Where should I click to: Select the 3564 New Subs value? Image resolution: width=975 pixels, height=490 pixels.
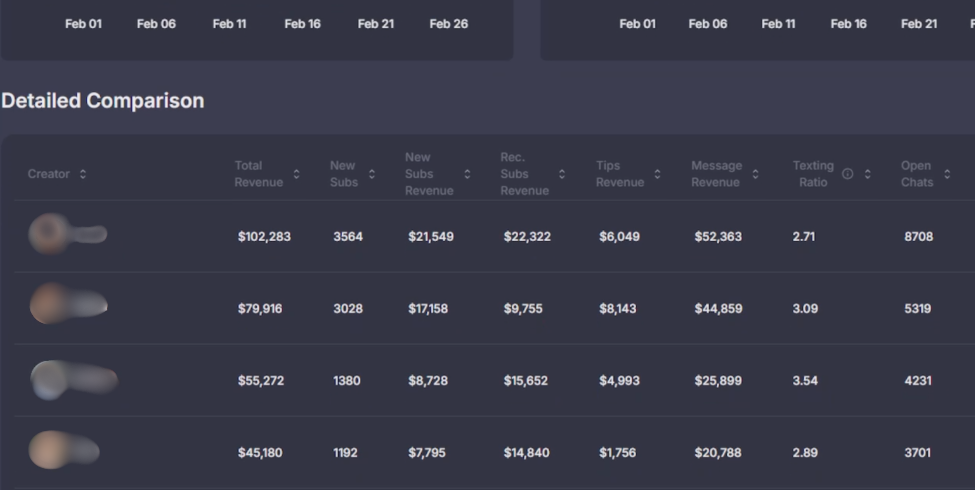[348, 237]
